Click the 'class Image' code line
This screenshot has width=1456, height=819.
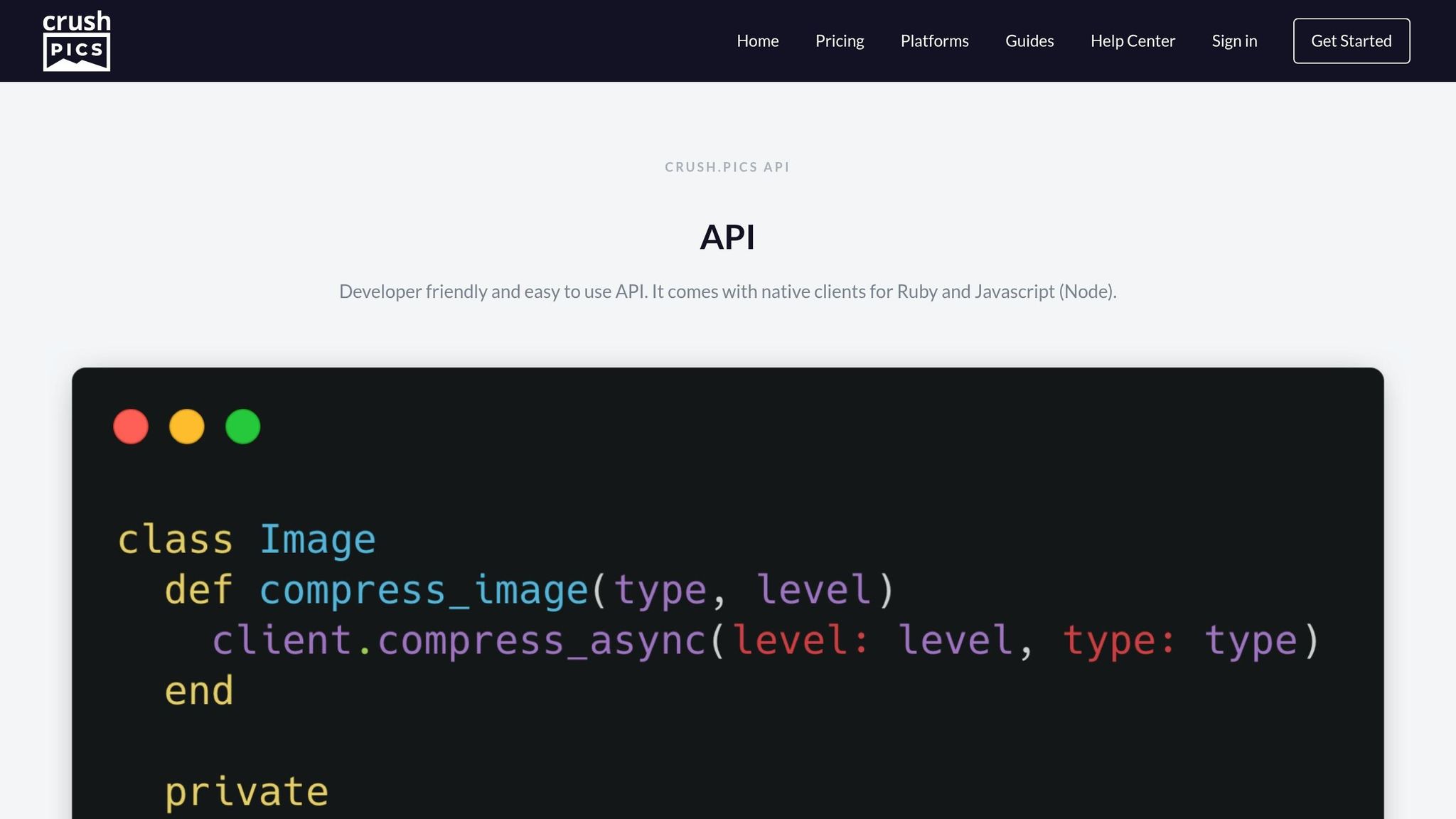tap(246, 540)
